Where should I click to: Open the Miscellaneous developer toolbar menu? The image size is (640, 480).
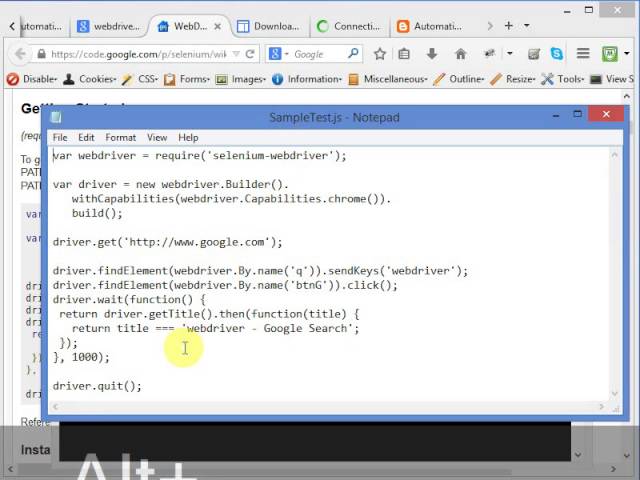(x=388, y=79)
